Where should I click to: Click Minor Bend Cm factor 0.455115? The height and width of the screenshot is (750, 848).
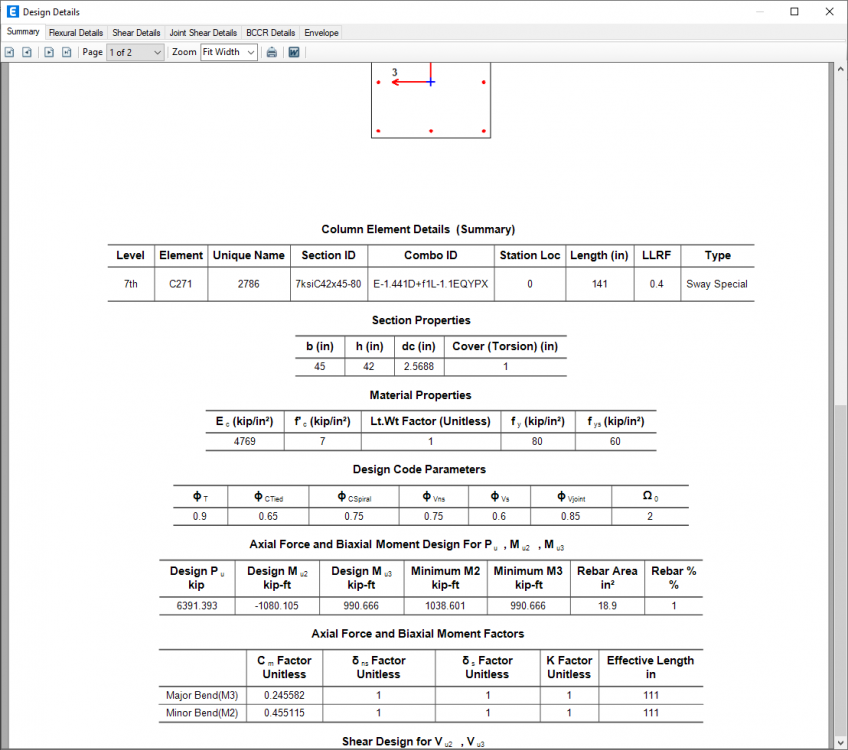(x=284, y=713)
